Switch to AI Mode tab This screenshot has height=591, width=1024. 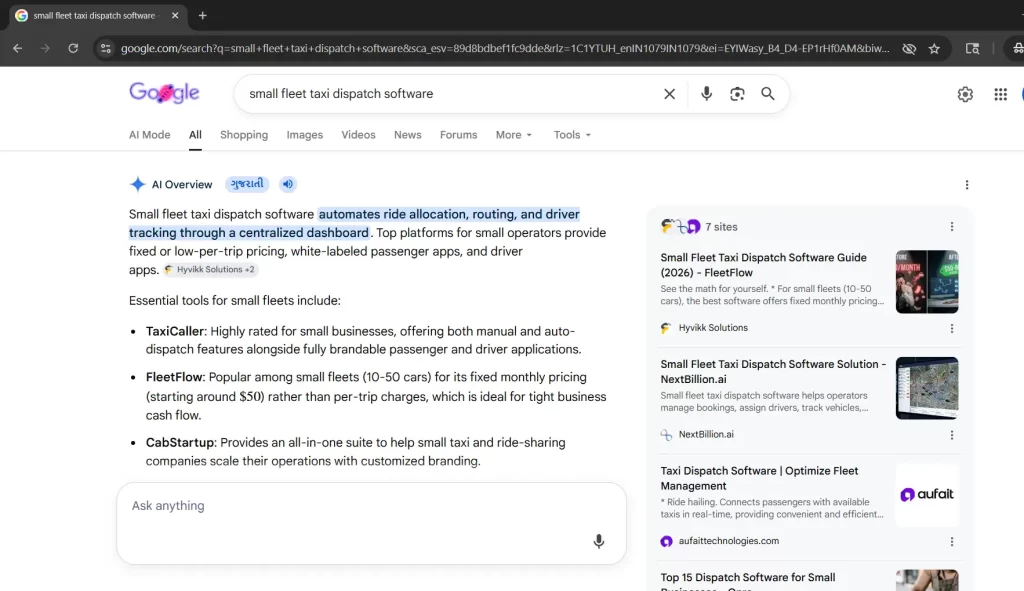[x=150, y=135]
